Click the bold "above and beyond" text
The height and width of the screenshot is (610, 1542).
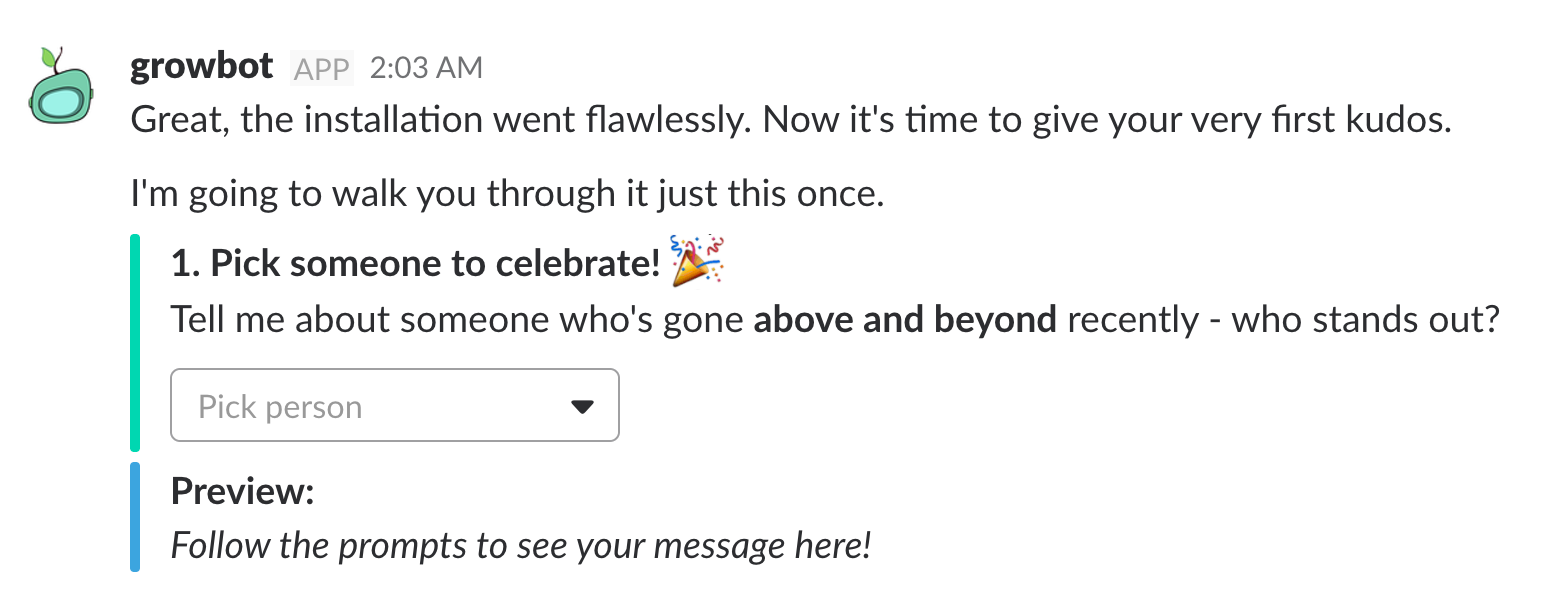pyautogui.click(x=904, y=320)
